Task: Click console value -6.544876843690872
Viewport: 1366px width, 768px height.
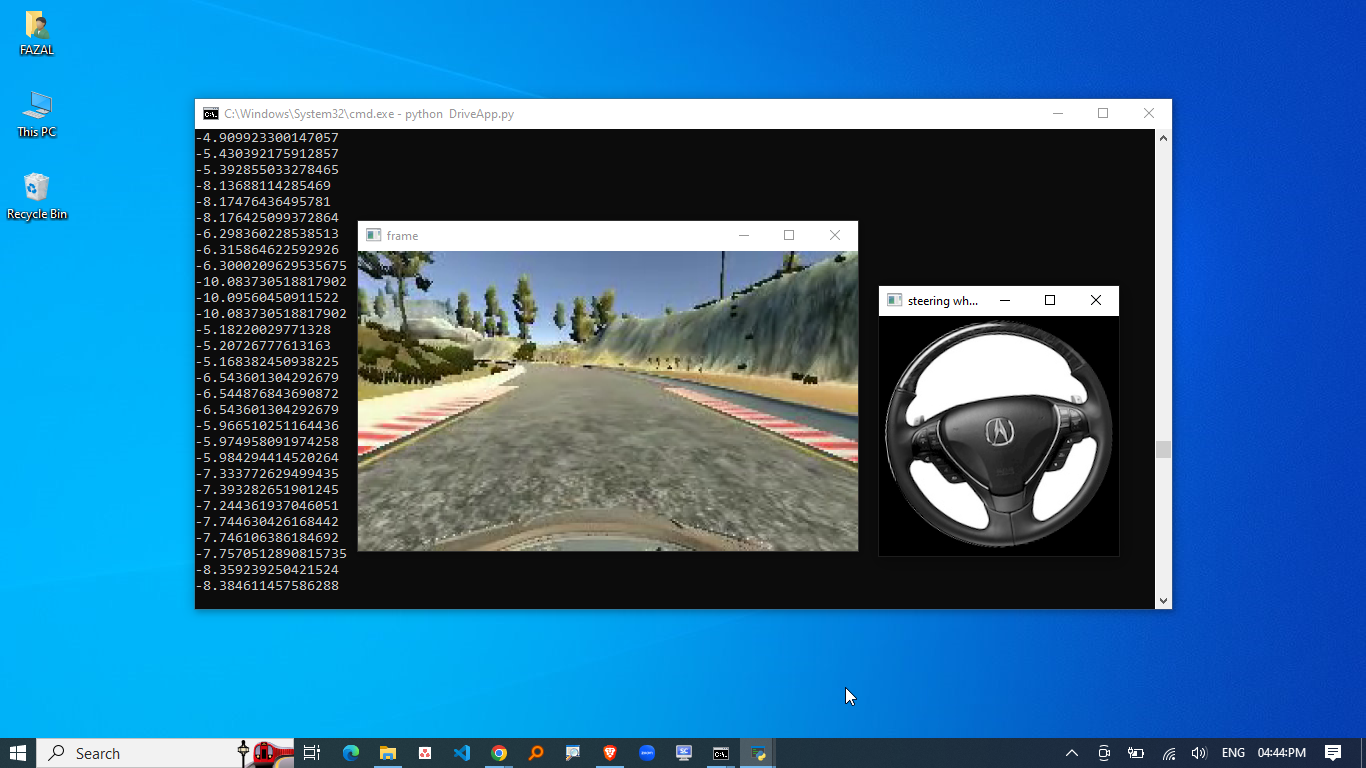Action: click(267, 394)
